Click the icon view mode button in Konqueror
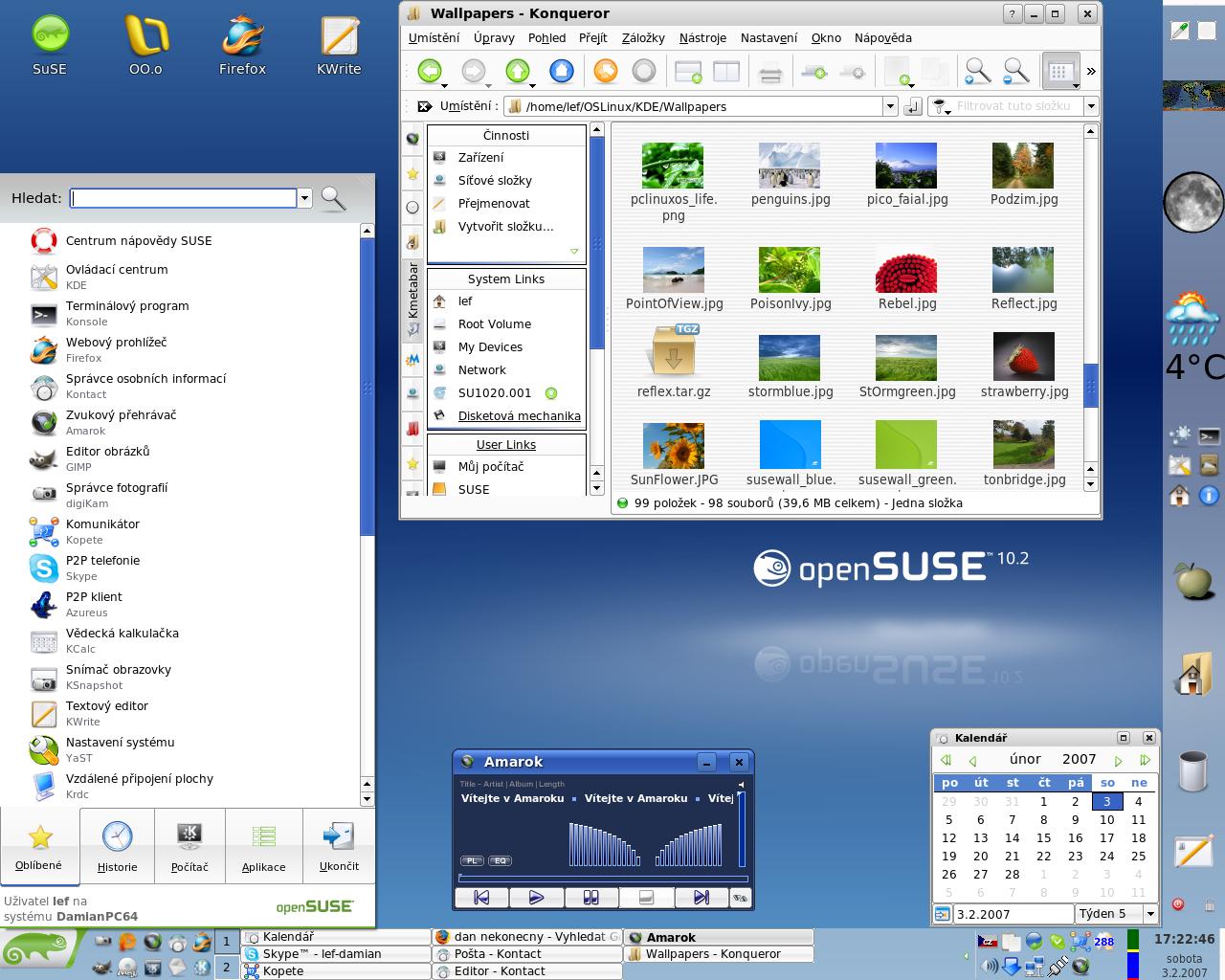Image resolution: width=1225 pixels, height=980 pixels. pyautogui.click(x=1060, y=71)
